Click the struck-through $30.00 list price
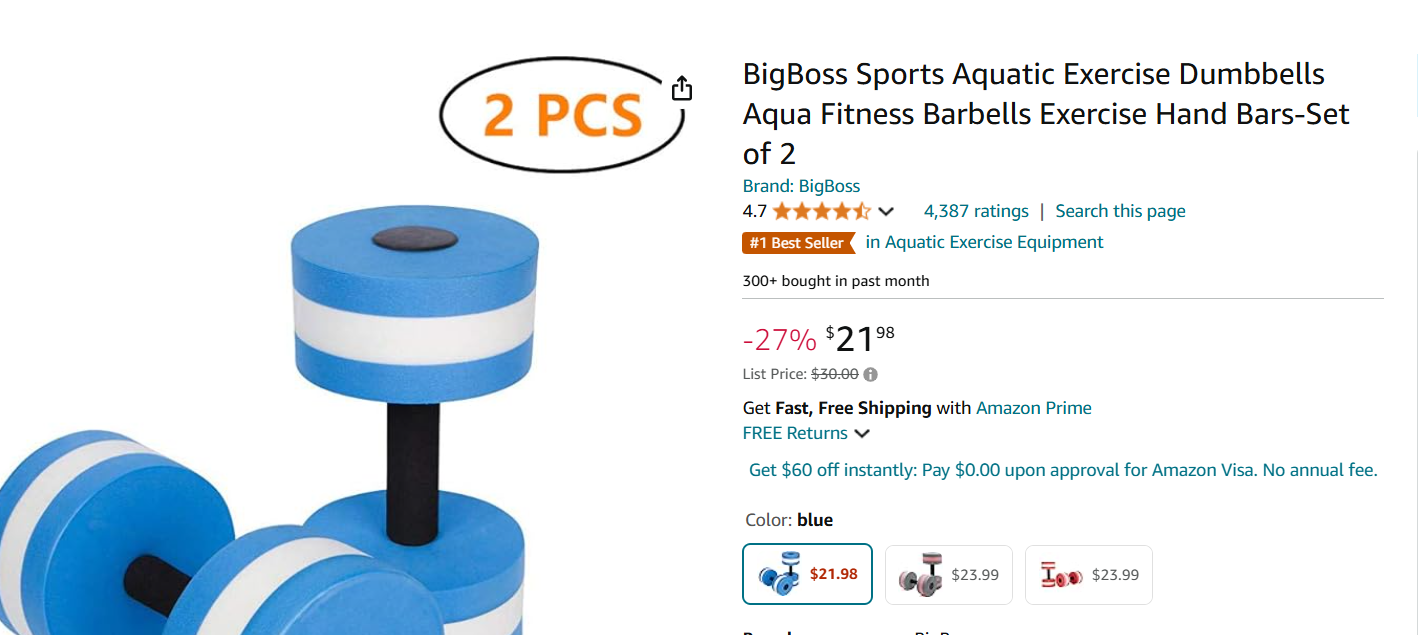The height and width of the screenshot is (635, 1418). point(834,375)
